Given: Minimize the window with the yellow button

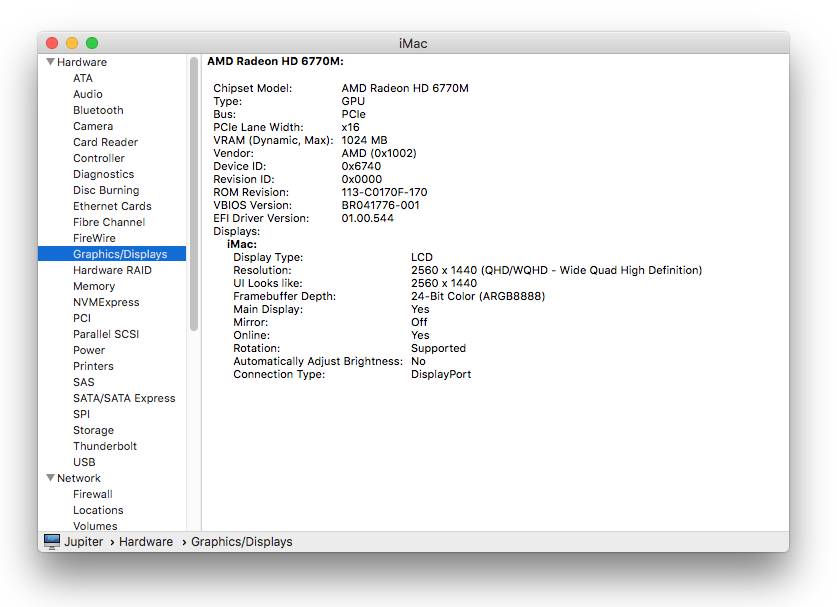Looking at the screenshot, I should click(72, 43).
